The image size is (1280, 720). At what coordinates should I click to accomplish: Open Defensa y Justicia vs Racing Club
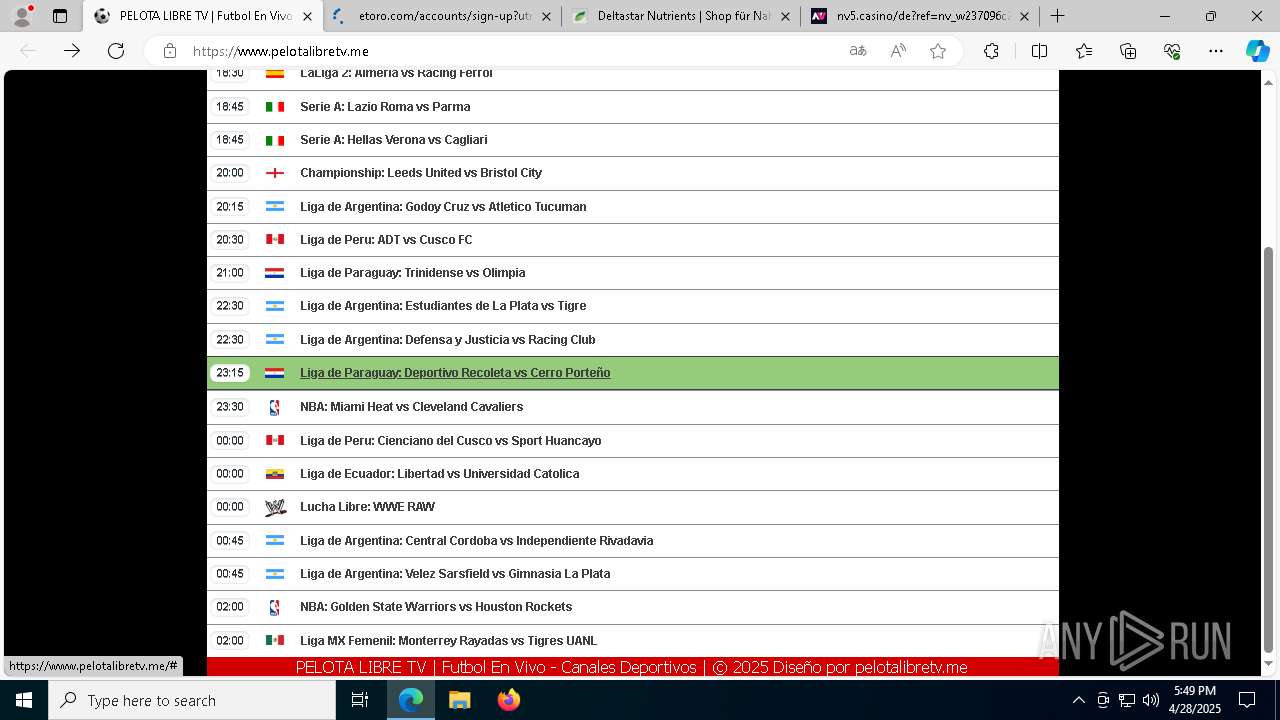click(448, 340)
